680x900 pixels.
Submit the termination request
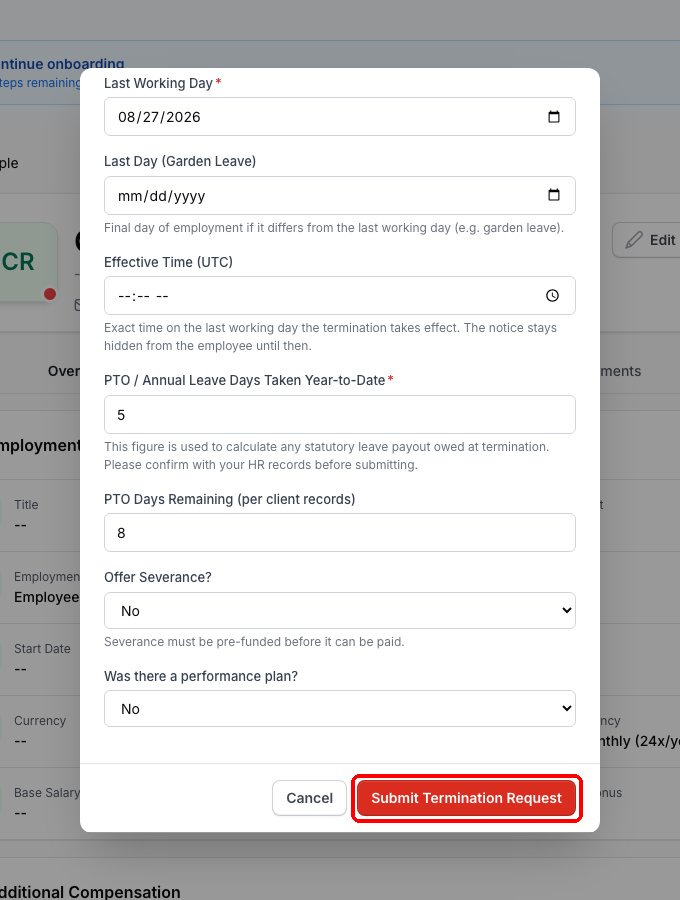pos(466,798)
